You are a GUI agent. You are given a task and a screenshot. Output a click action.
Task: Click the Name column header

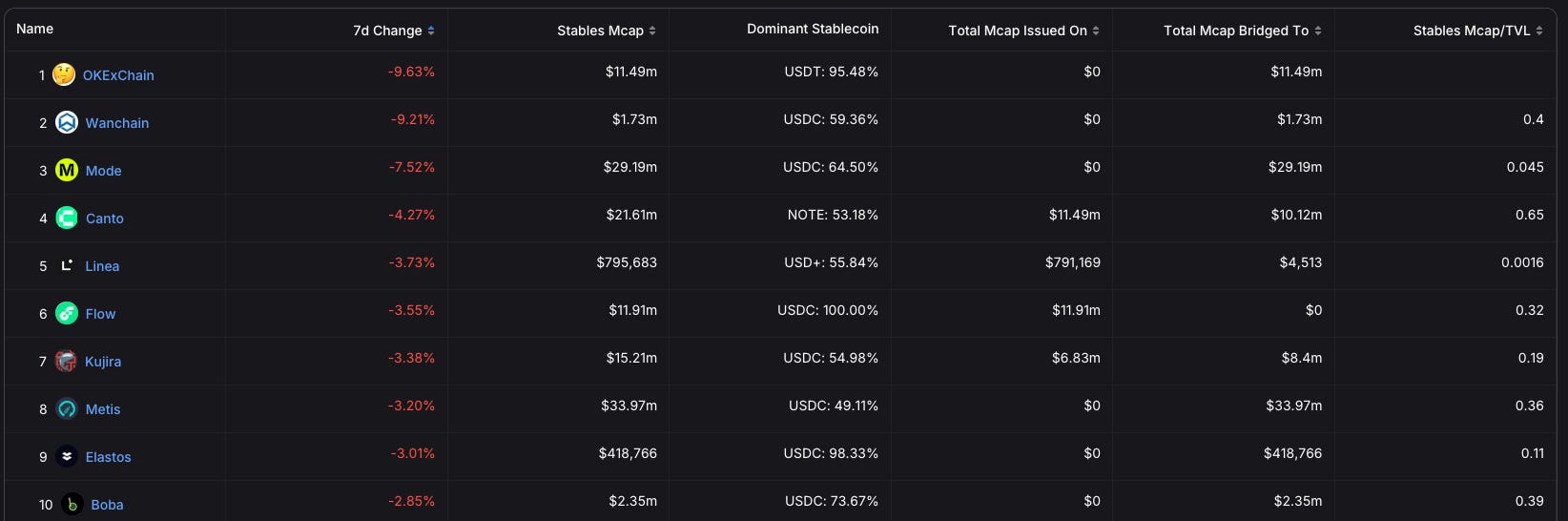point(35,29)
